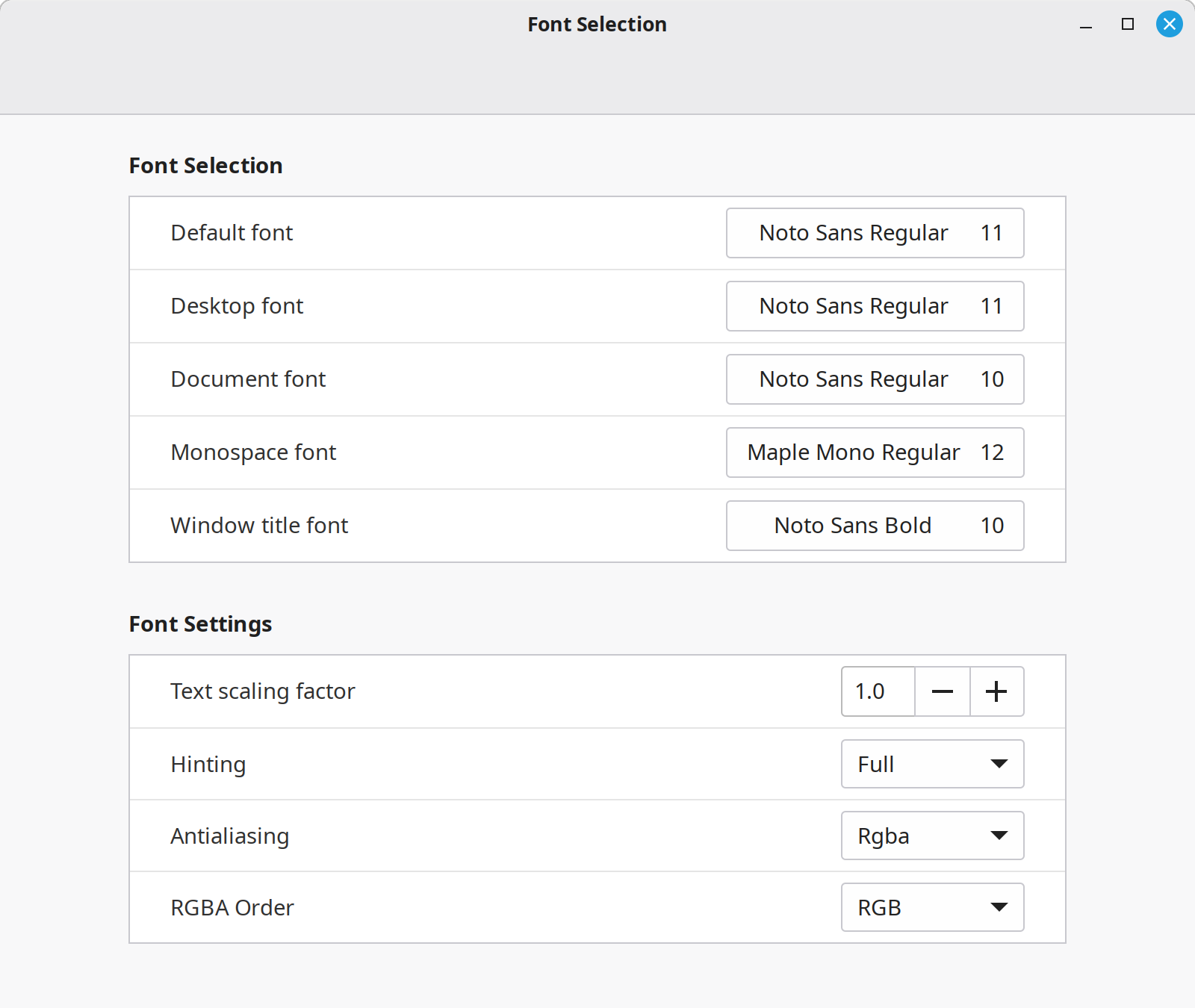Image resolution: width=1195 pixels, height=1008 pixels.
Task: Click the Default font label
Action: coord(232,233)
